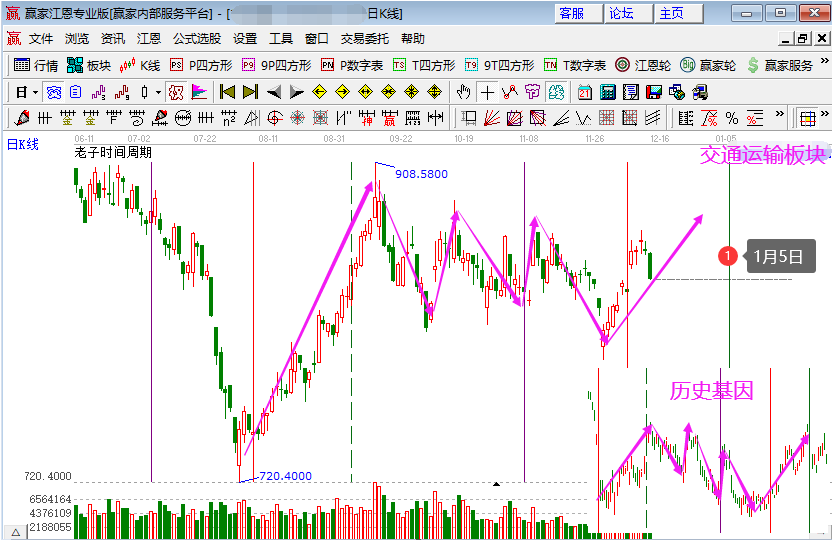Open the 日 period dropdown arrow

36,92
